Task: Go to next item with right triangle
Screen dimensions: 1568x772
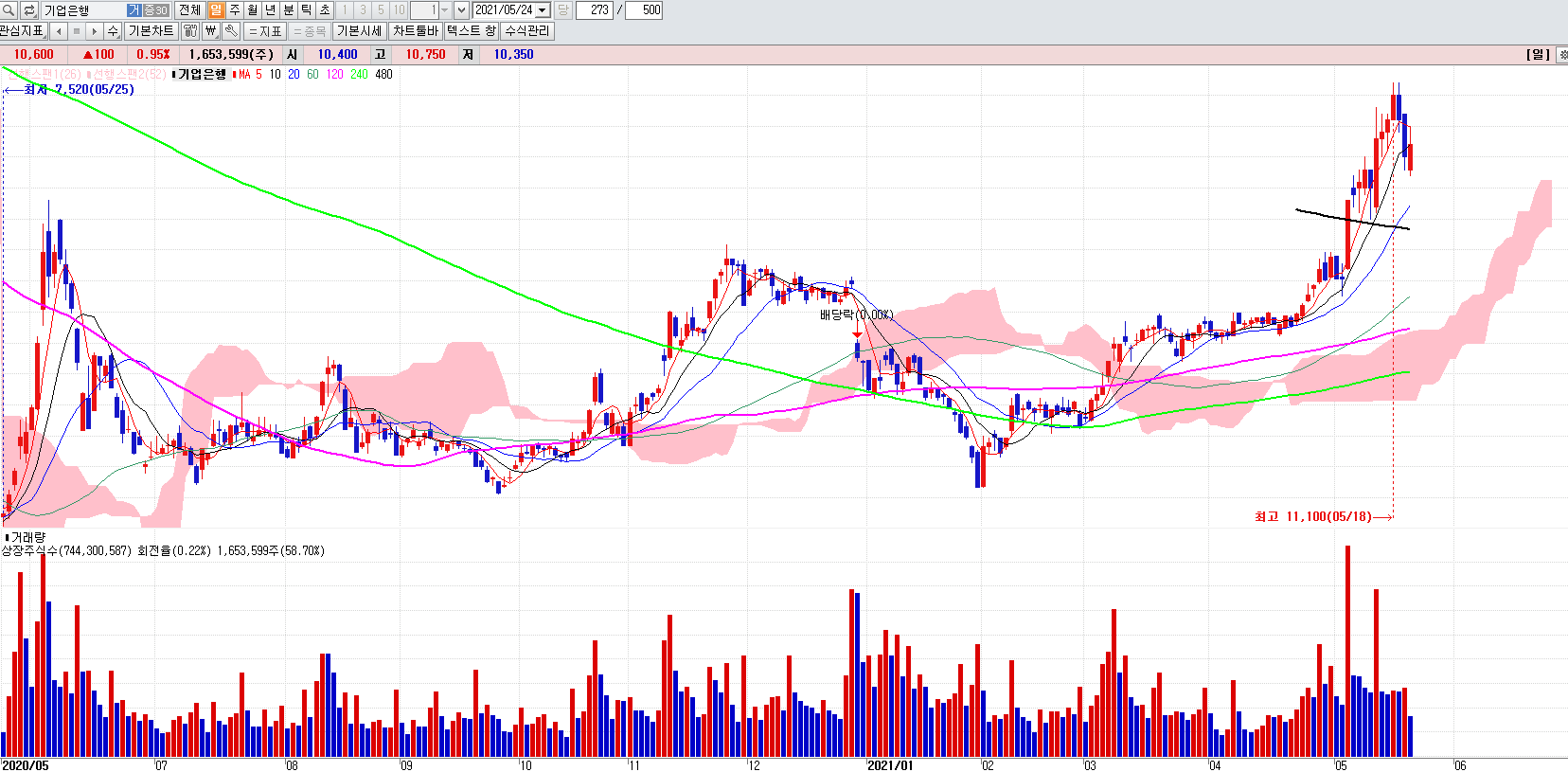Action: coord(95,31)
